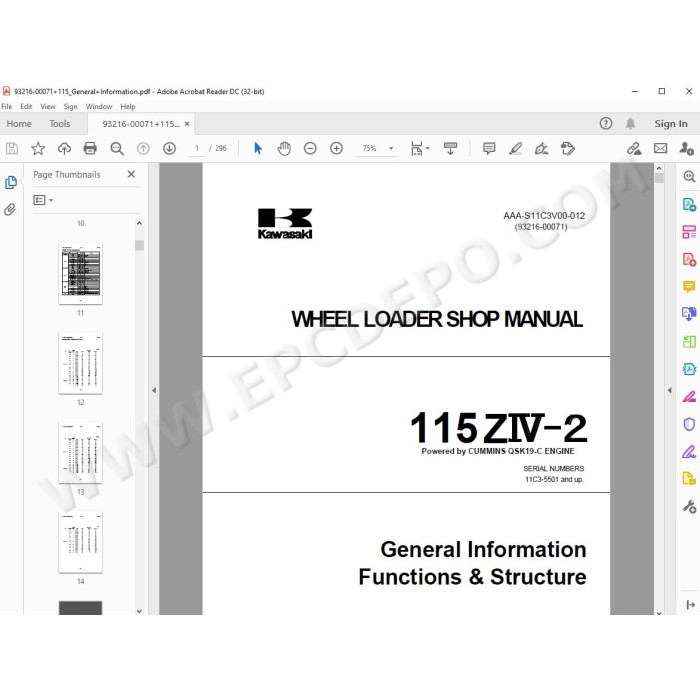Expand the right tools pane arrow
The width and height of the screenshot is (700, 700).
[690, 604]
